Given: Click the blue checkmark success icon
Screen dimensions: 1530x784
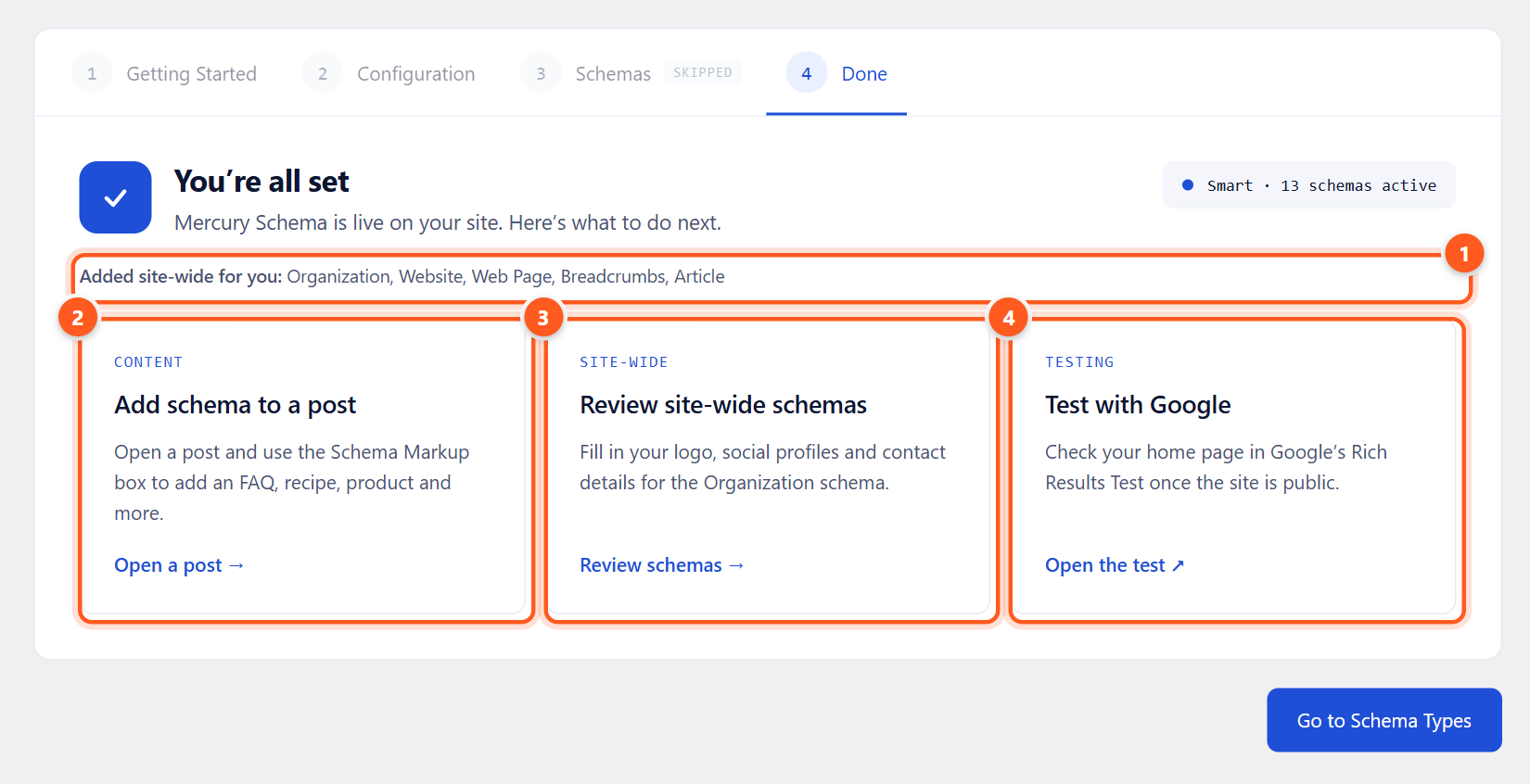Looking at the screenshot, I should (x=115, y=197).
